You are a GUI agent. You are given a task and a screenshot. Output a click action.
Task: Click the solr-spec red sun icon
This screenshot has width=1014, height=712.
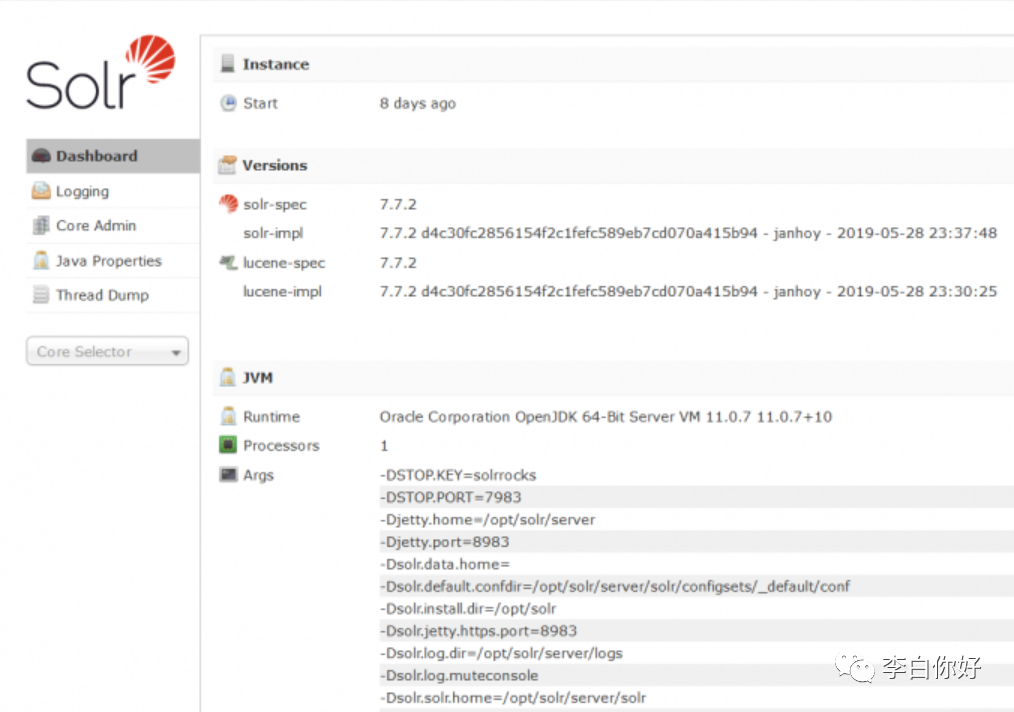pyautogui.click(x=228, y=204)
